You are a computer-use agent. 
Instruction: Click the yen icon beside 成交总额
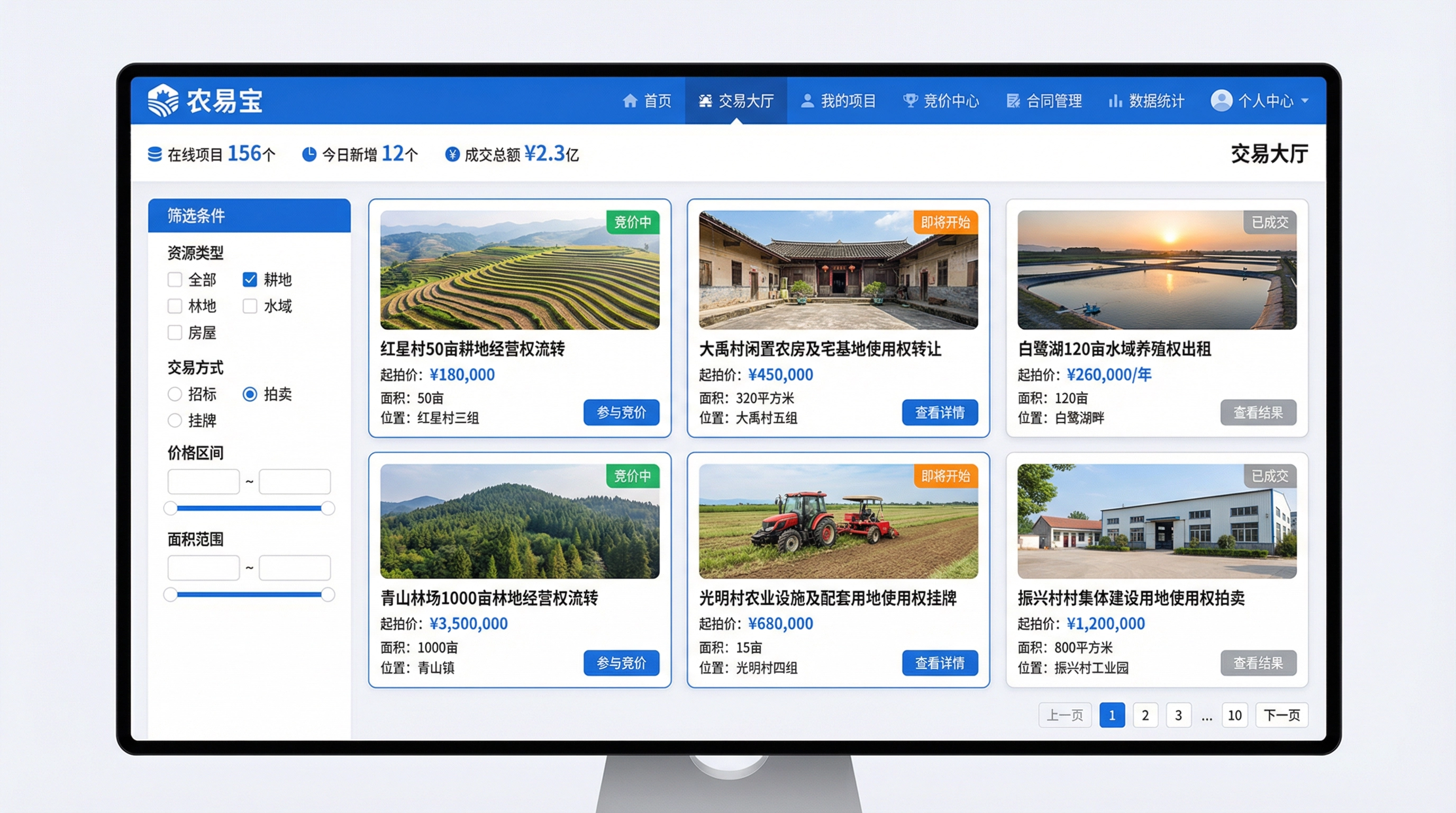tap(452, 154)
